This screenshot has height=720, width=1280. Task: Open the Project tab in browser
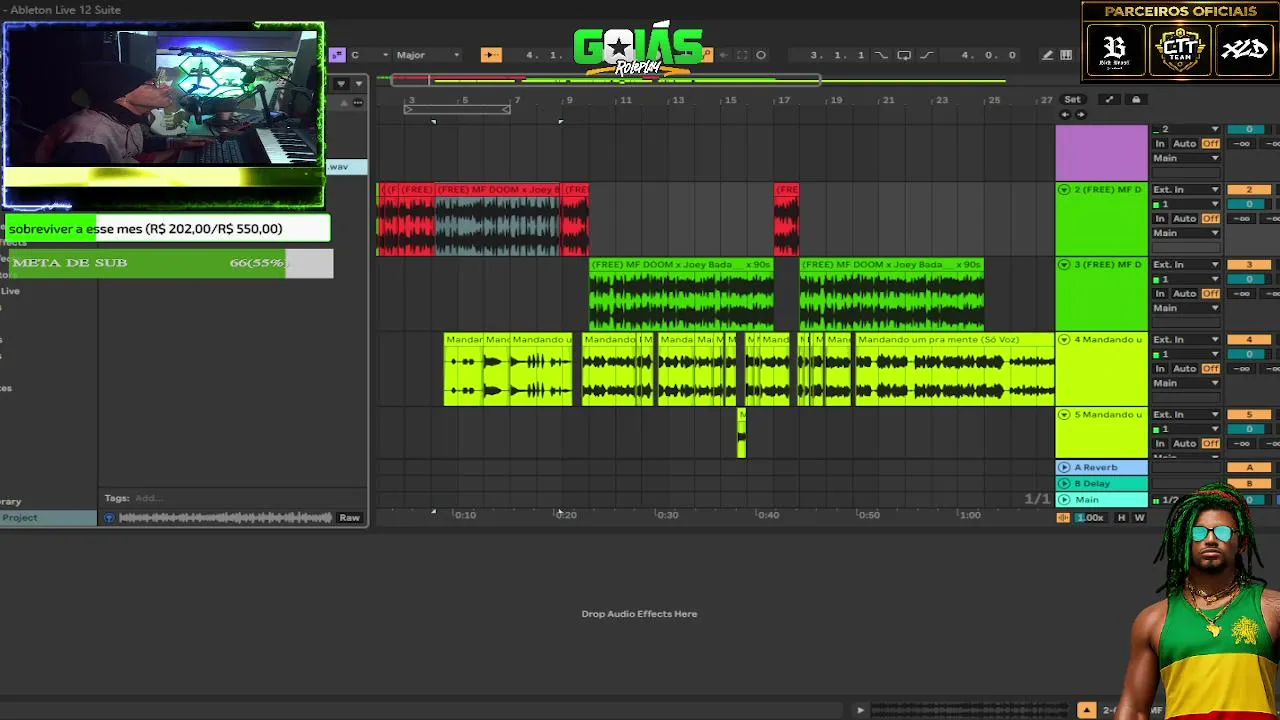click(x=49, y=518)
